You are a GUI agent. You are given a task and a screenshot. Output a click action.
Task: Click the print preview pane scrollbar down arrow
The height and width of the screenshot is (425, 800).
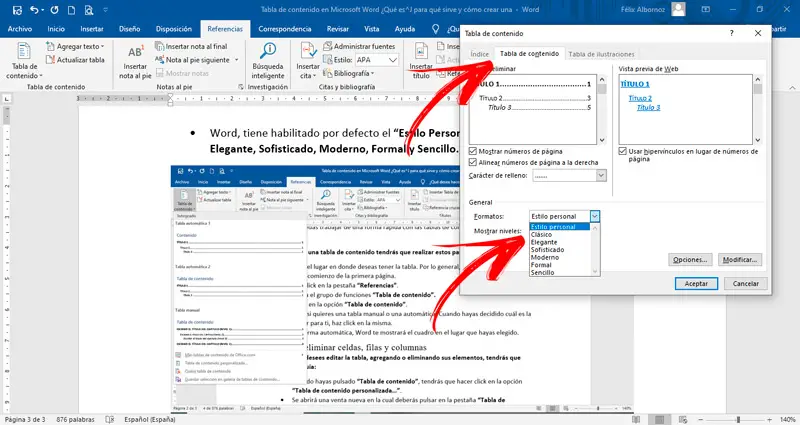click(602, 140)
